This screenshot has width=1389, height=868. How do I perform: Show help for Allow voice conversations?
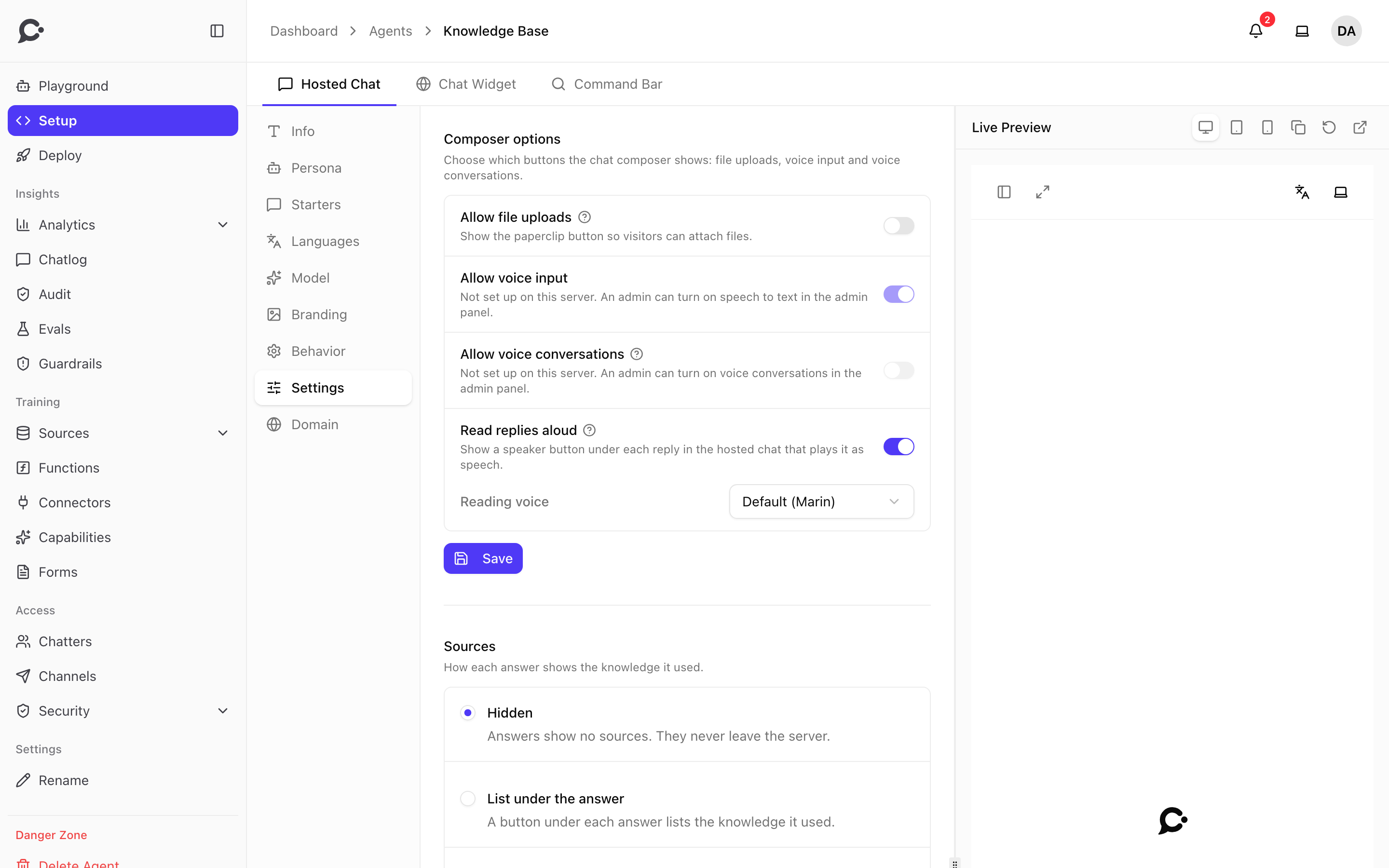point(637,354)
